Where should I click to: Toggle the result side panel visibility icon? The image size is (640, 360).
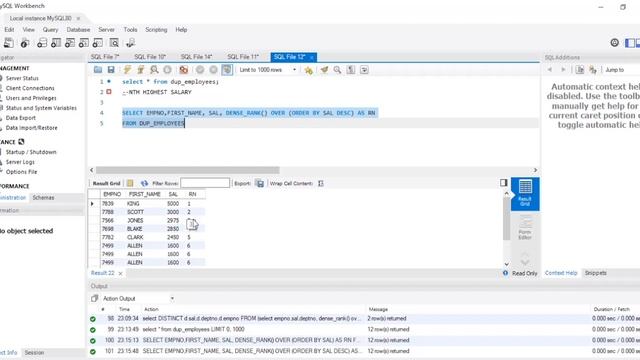click(504, 182)
